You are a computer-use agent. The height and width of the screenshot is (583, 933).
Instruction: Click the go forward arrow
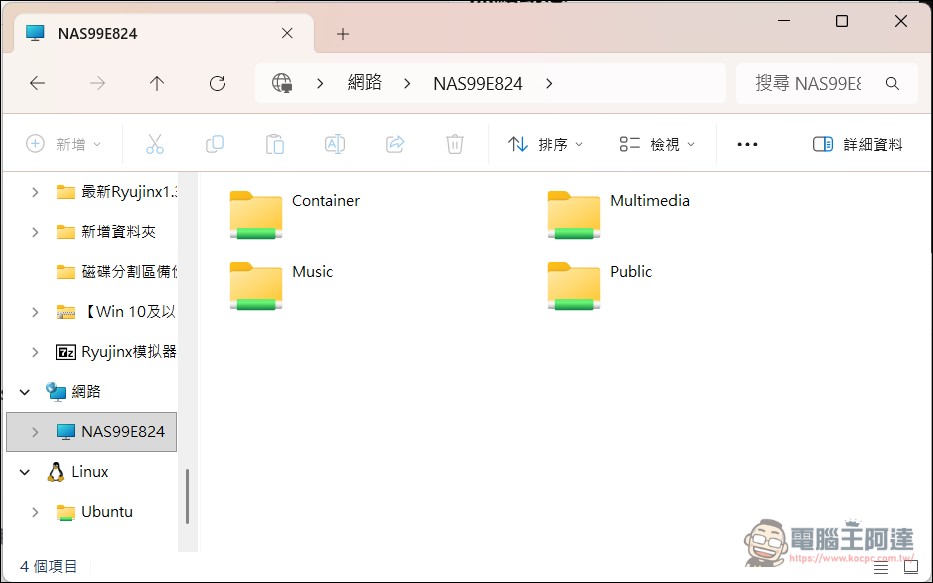(97, 83)
